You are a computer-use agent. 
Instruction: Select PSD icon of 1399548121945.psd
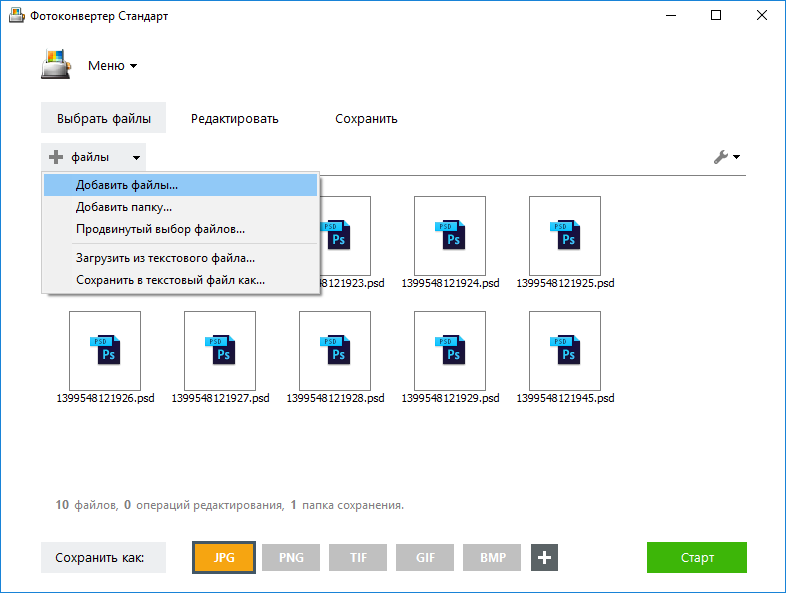click(x=565, y=351)
